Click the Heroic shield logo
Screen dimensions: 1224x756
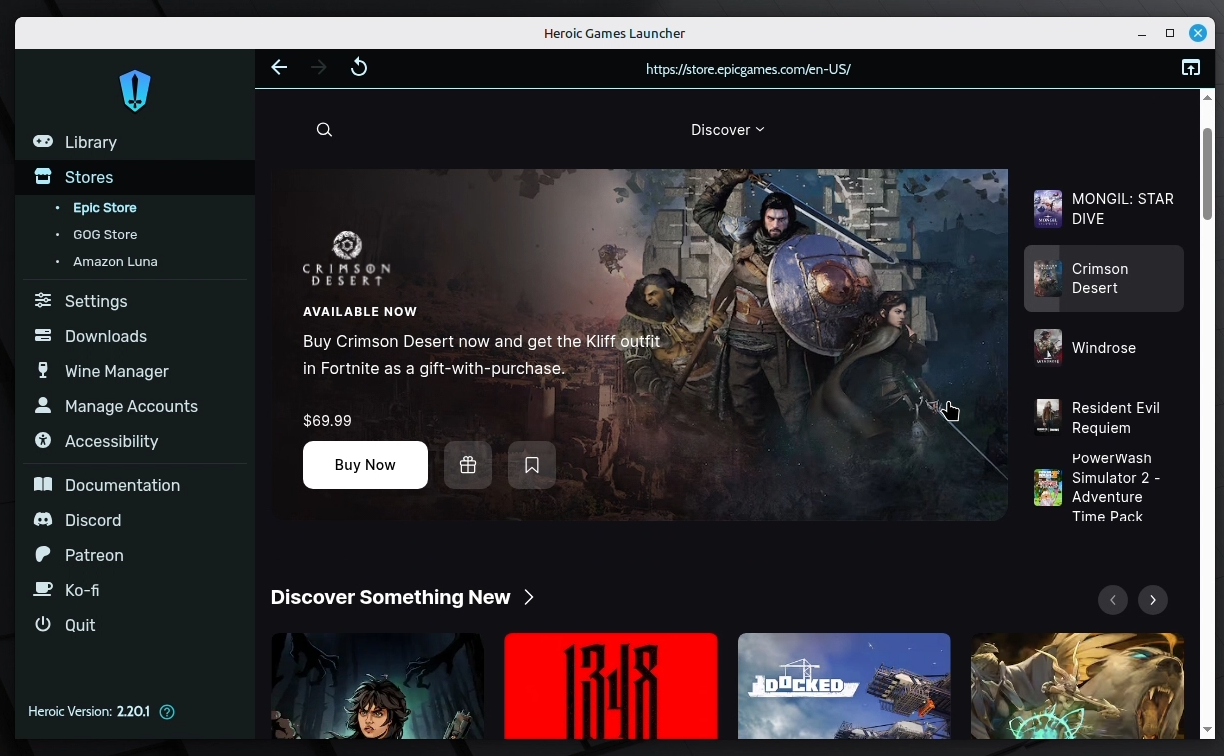(x=135, y=91)
